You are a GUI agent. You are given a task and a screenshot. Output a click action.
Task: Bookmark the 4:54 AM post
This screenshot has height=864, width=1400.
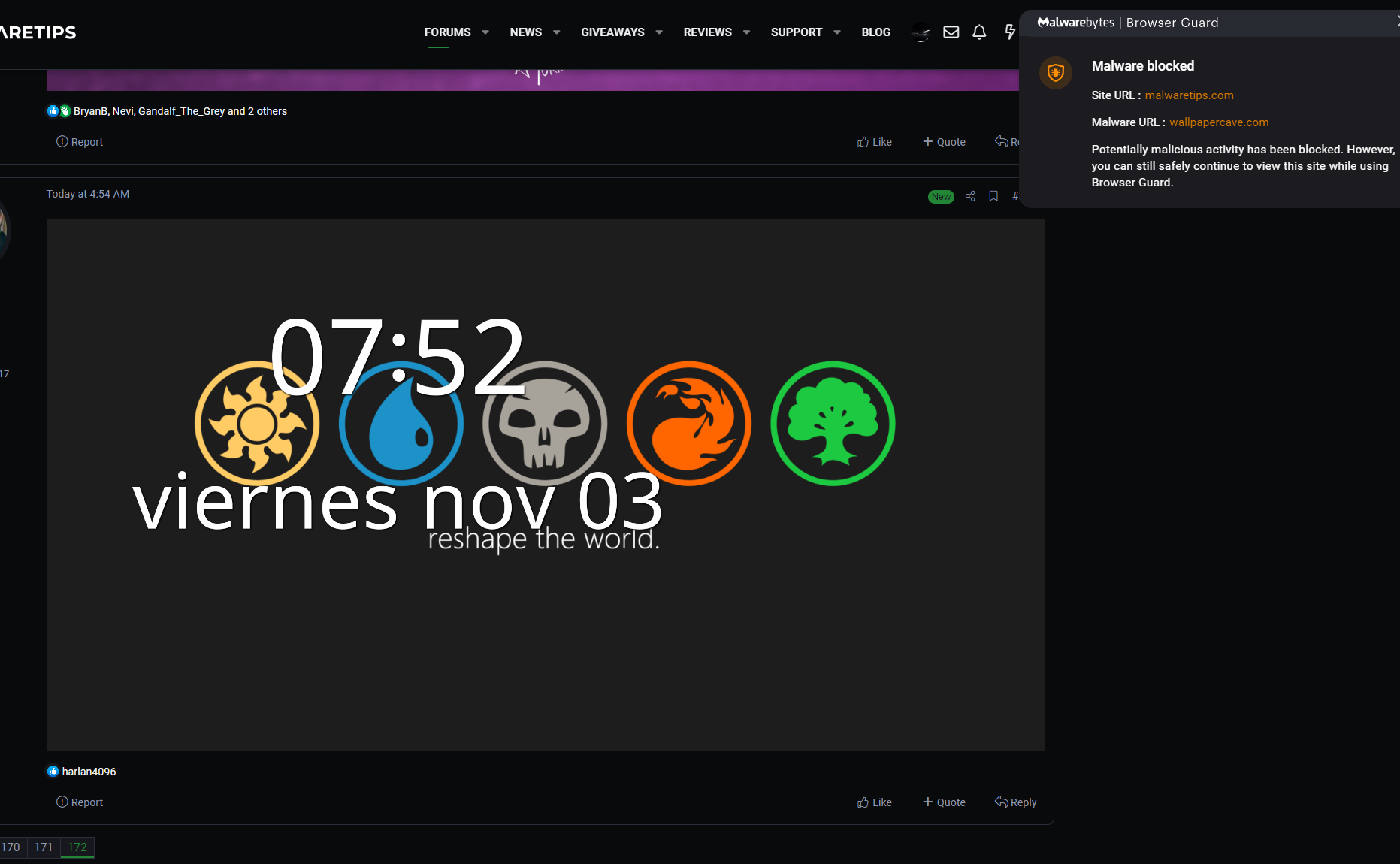click(x=993, y=196)
